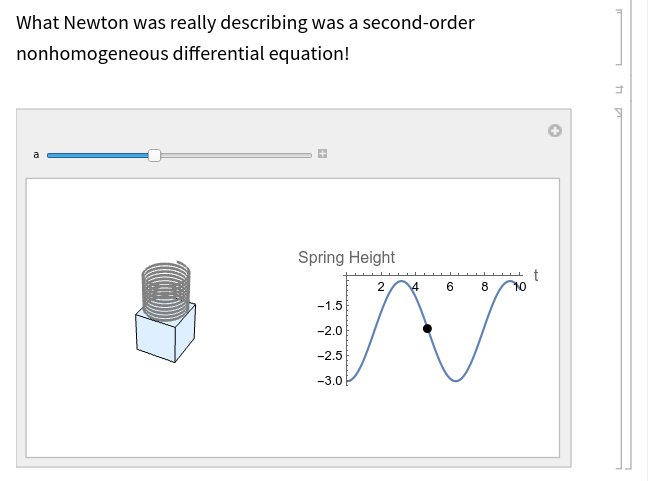
Task: Place cursor in Newton second-order text line
Action: 245,22
